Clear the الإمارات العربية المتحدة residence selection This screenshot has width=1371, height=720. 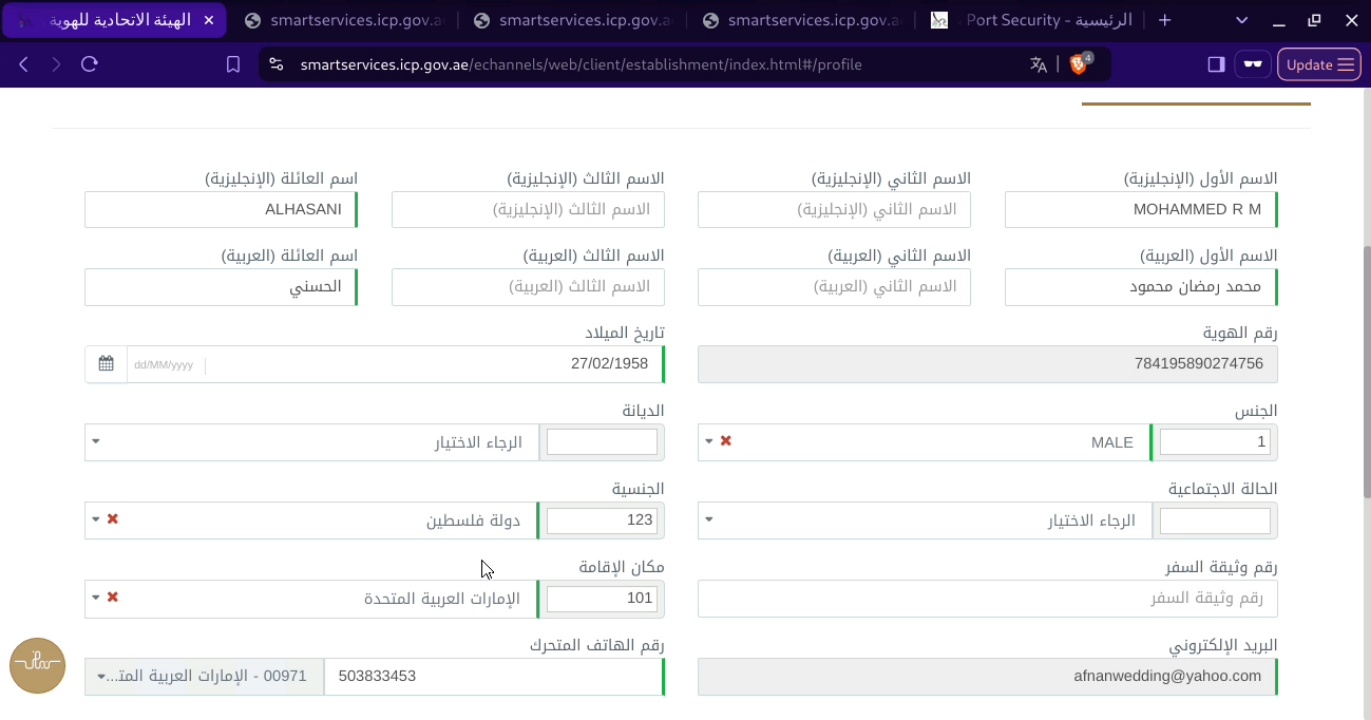pyautogui.click(x=113, y=597)
